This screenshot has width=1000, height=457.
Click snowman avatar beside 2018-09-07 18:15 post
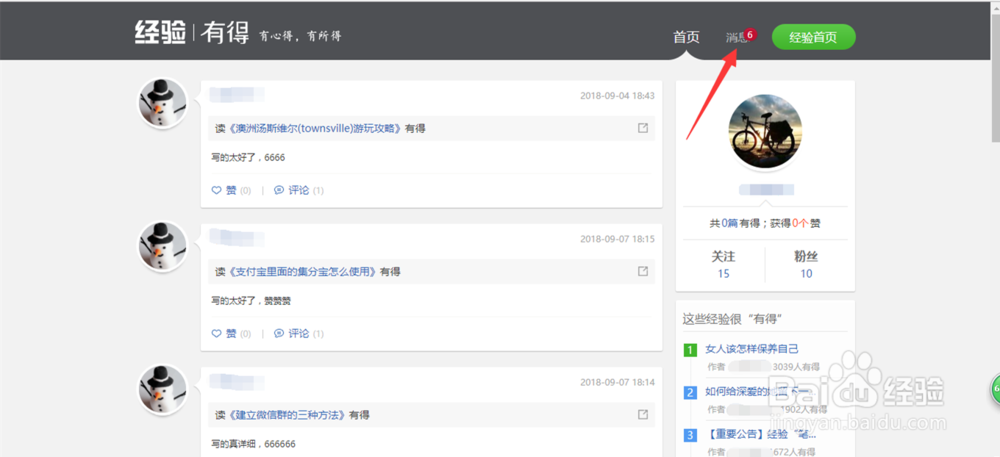coord(163,246)
